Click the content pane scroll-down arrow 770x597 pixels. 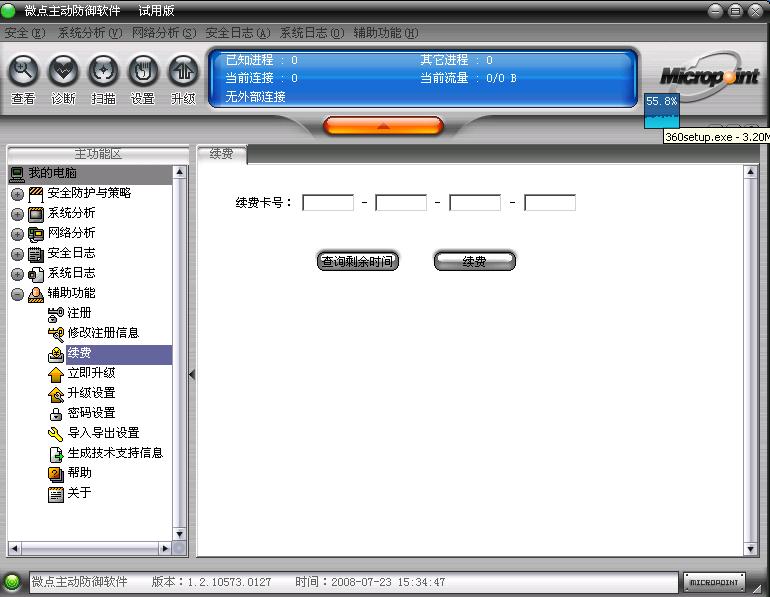pyautogui.click(x=750, y=549)
